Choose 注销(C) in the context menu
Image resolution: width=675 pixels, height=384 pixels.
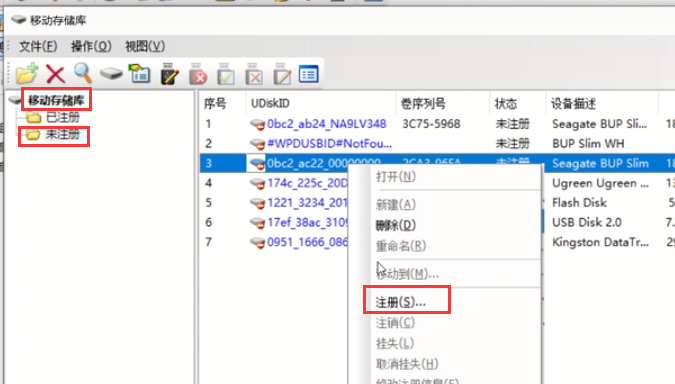(x=395, y=322)
